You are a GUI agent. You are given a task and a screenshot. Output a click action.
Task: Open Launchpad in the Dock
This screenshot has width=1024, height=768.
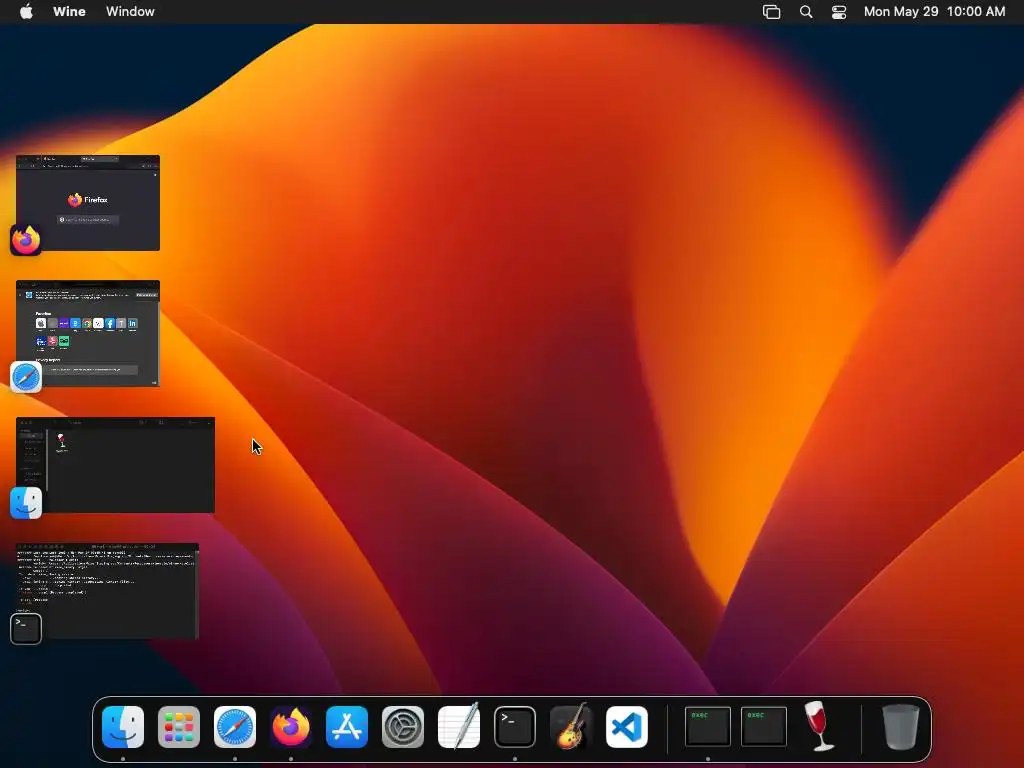click(179, 727)
